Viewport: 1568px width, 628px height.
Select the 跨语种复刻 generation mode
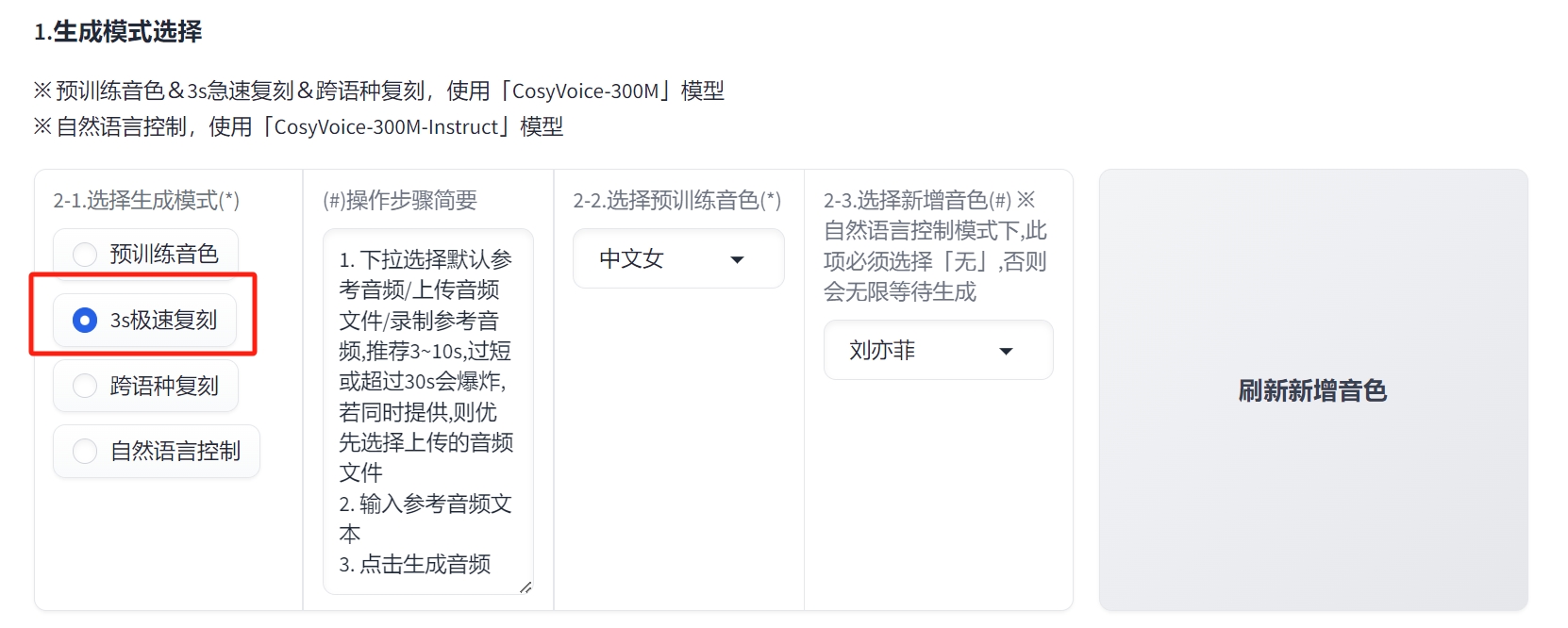145,386
